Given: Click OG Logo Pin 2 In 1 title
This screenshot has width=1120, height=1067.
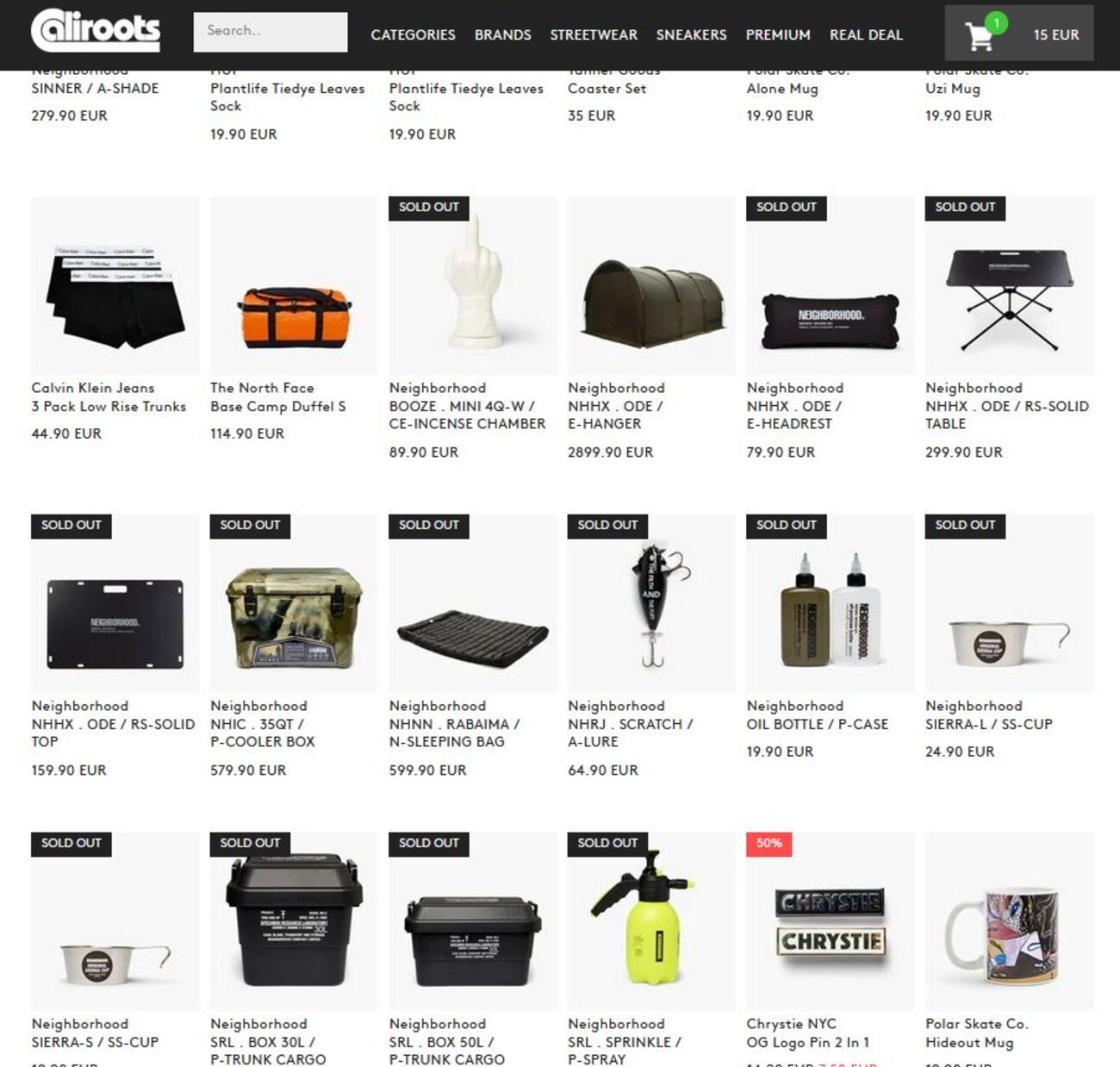Looking at the screenshot, I should 808,1042.
